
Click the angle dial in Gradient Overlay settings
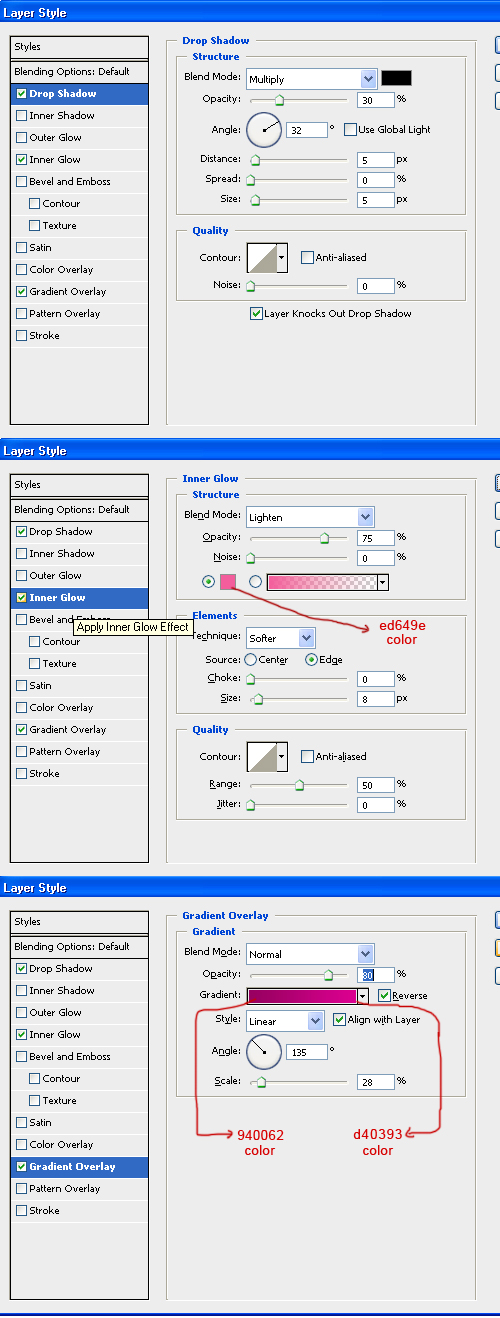tap(264, 1051)
